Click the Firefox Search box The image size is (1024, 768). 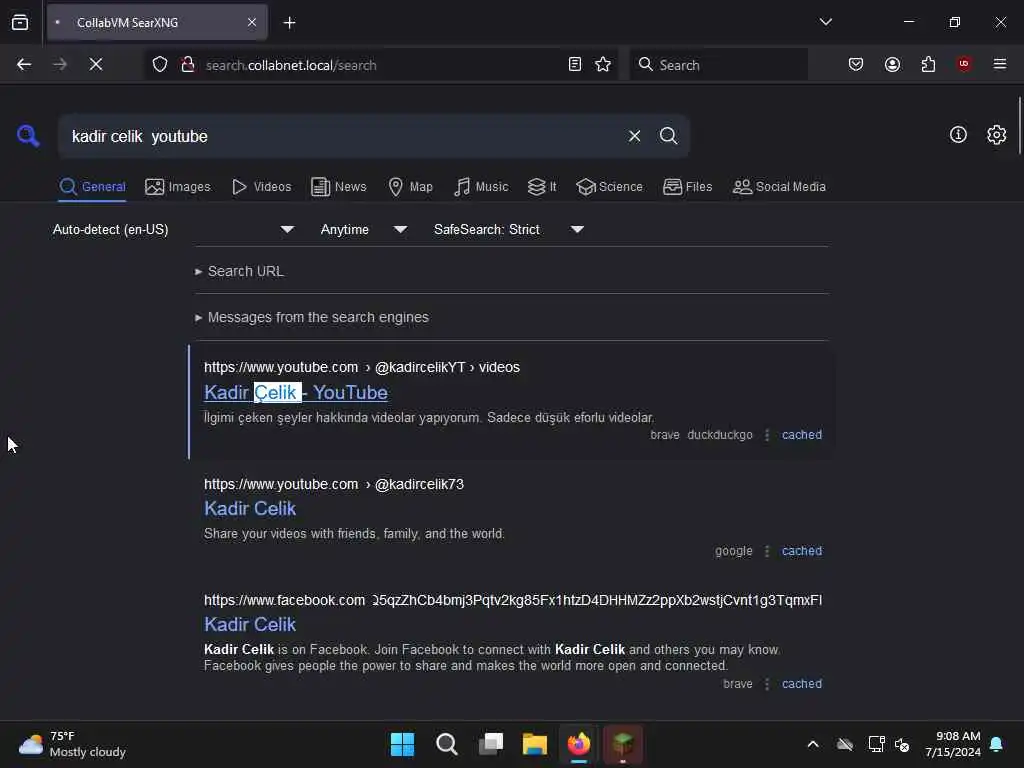coord(718,65)
